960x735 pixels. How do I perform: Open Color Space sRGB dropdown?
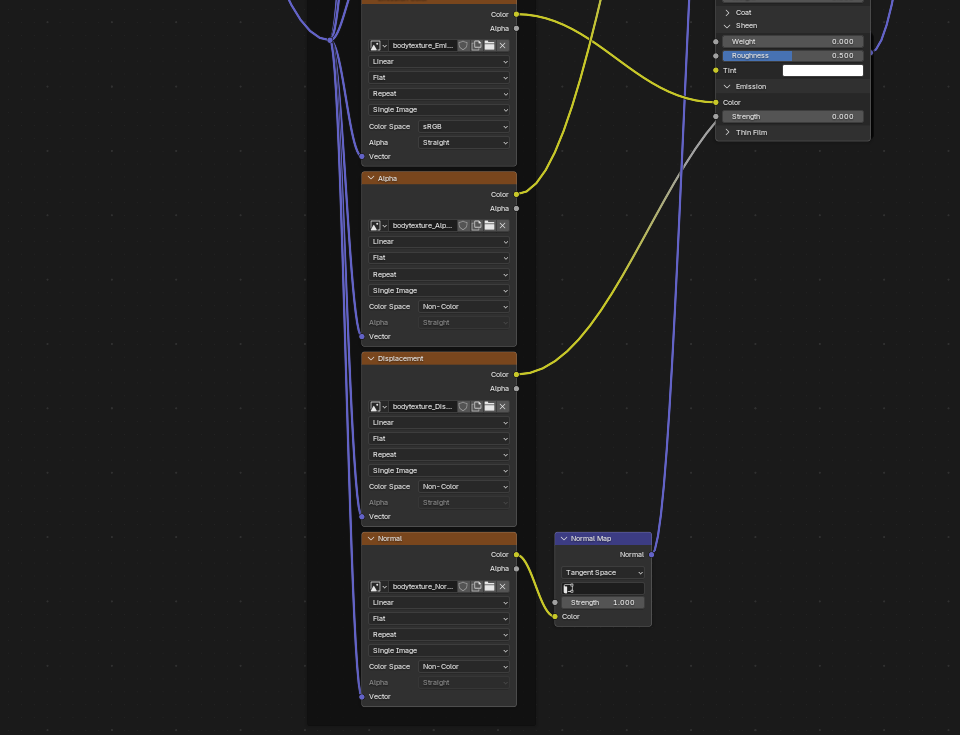pos(464,126)
